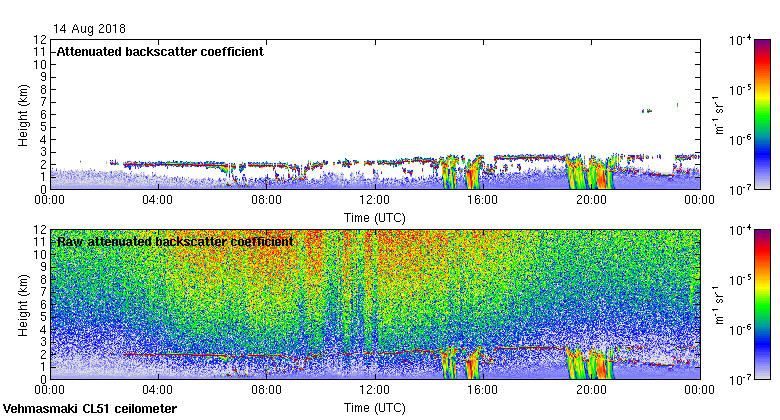Click the "Height (km)" axis label of the upper plot
The image size is (780, 420).
point(23,115)
